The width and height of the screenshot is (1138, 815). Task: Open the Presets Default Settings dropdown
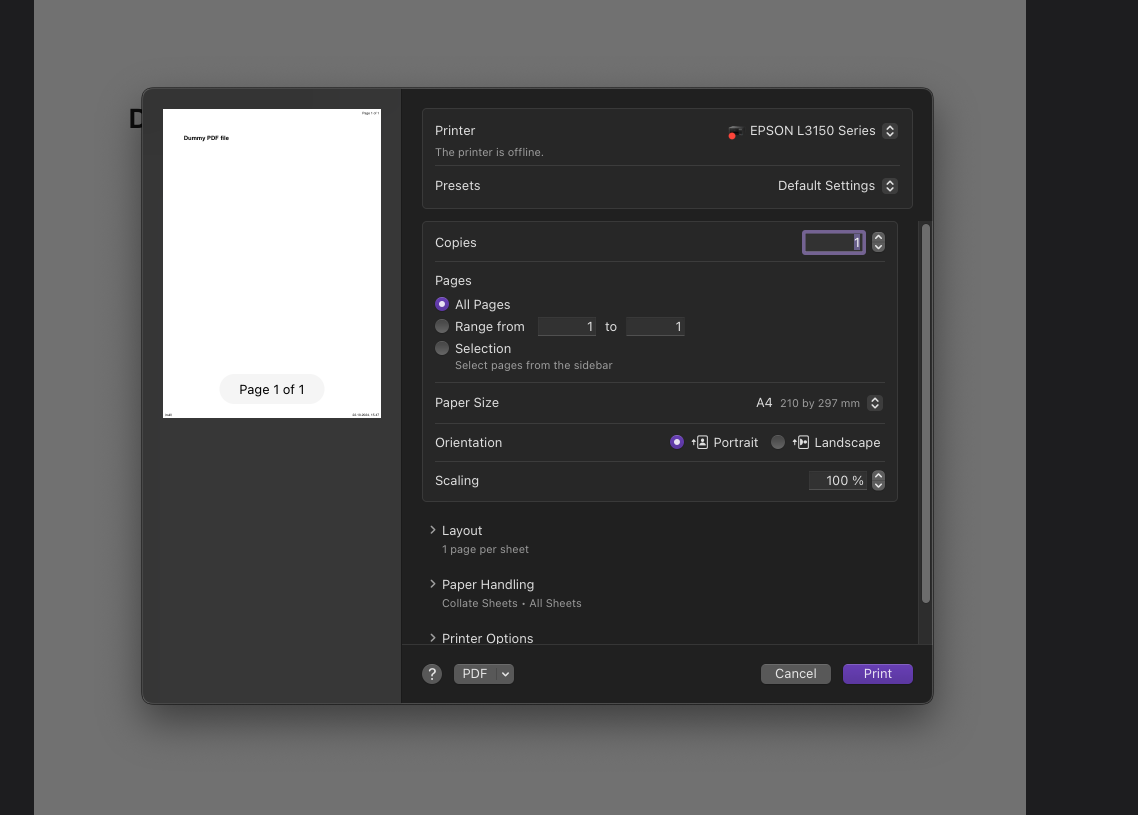point(890,186)
